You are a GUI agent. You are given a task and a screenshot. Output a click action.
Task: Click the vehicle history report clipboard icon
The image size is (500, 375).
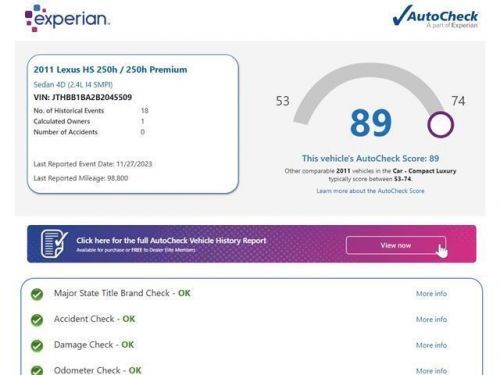(x=54, y=244)
